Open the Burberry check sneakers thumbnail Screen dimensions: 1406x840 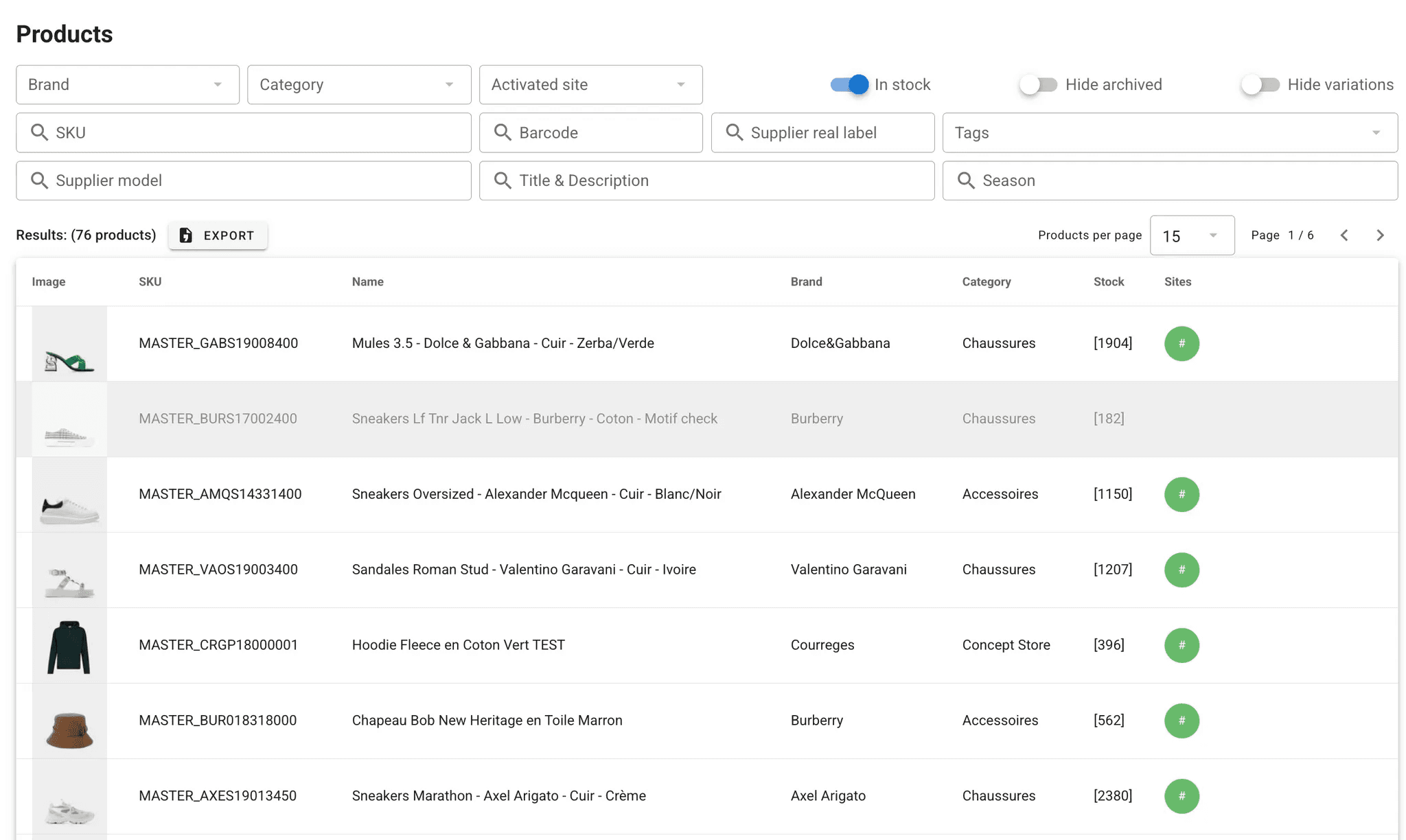[69, 419]
